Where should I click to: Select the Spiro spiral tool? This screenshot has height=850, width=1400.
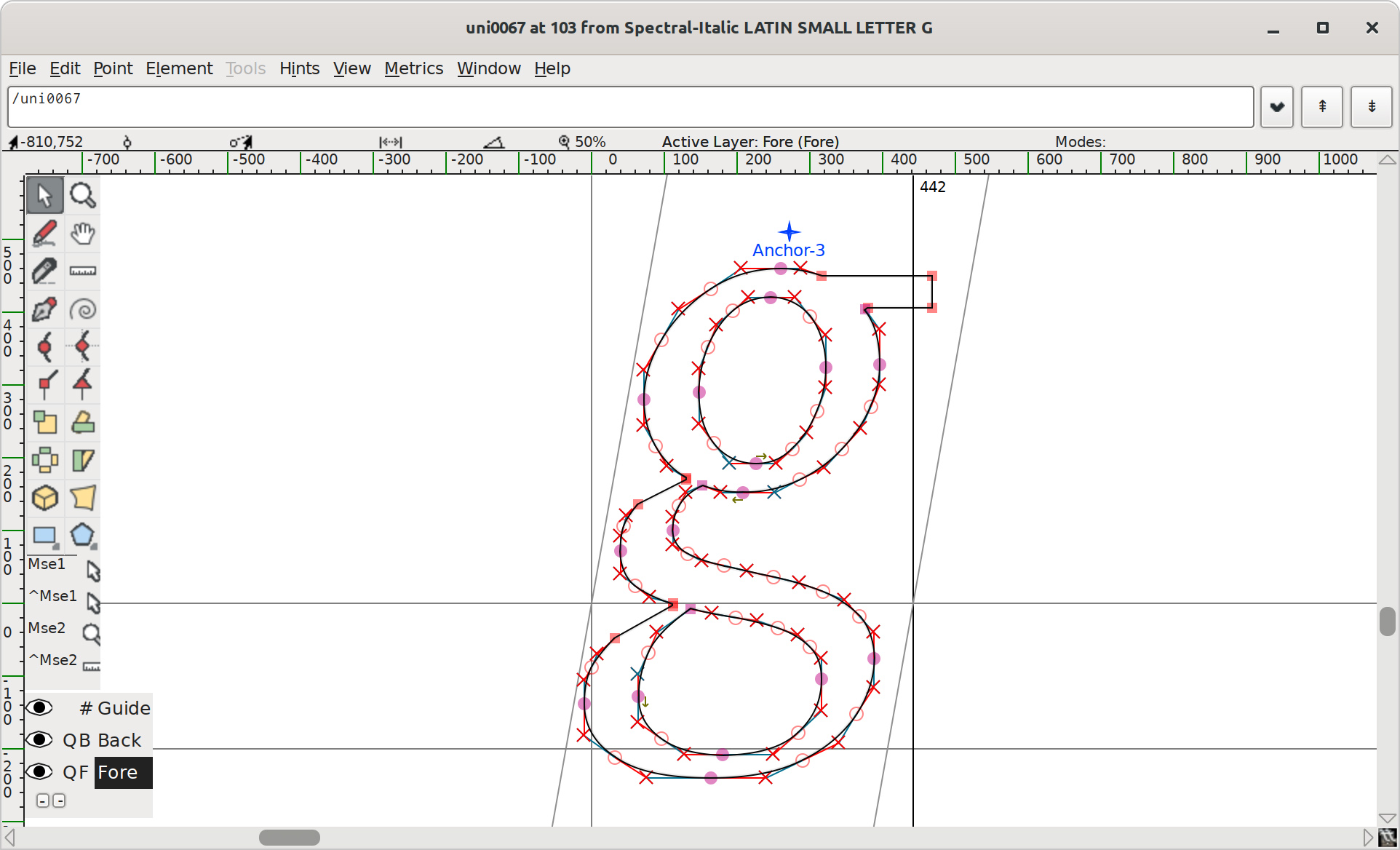click(x=82, y=309)
